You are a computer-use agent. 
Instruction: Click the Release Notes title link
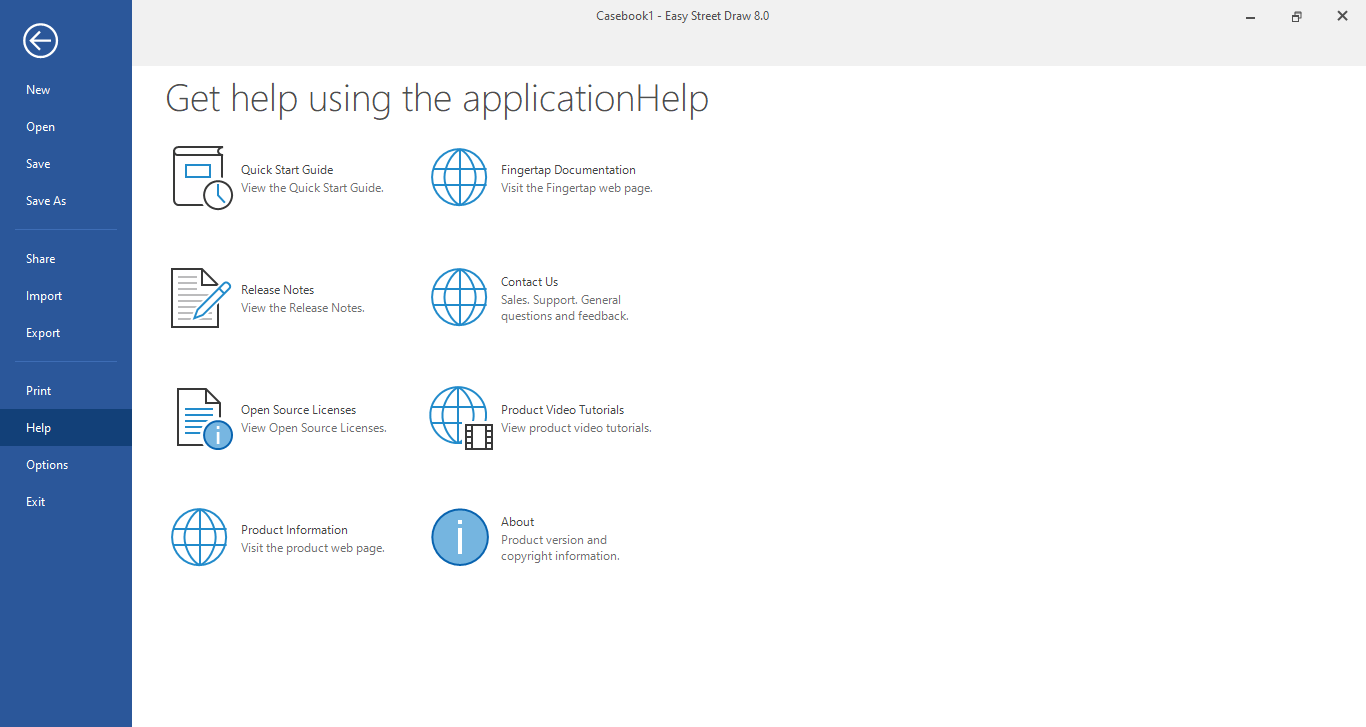click(277, 290)
